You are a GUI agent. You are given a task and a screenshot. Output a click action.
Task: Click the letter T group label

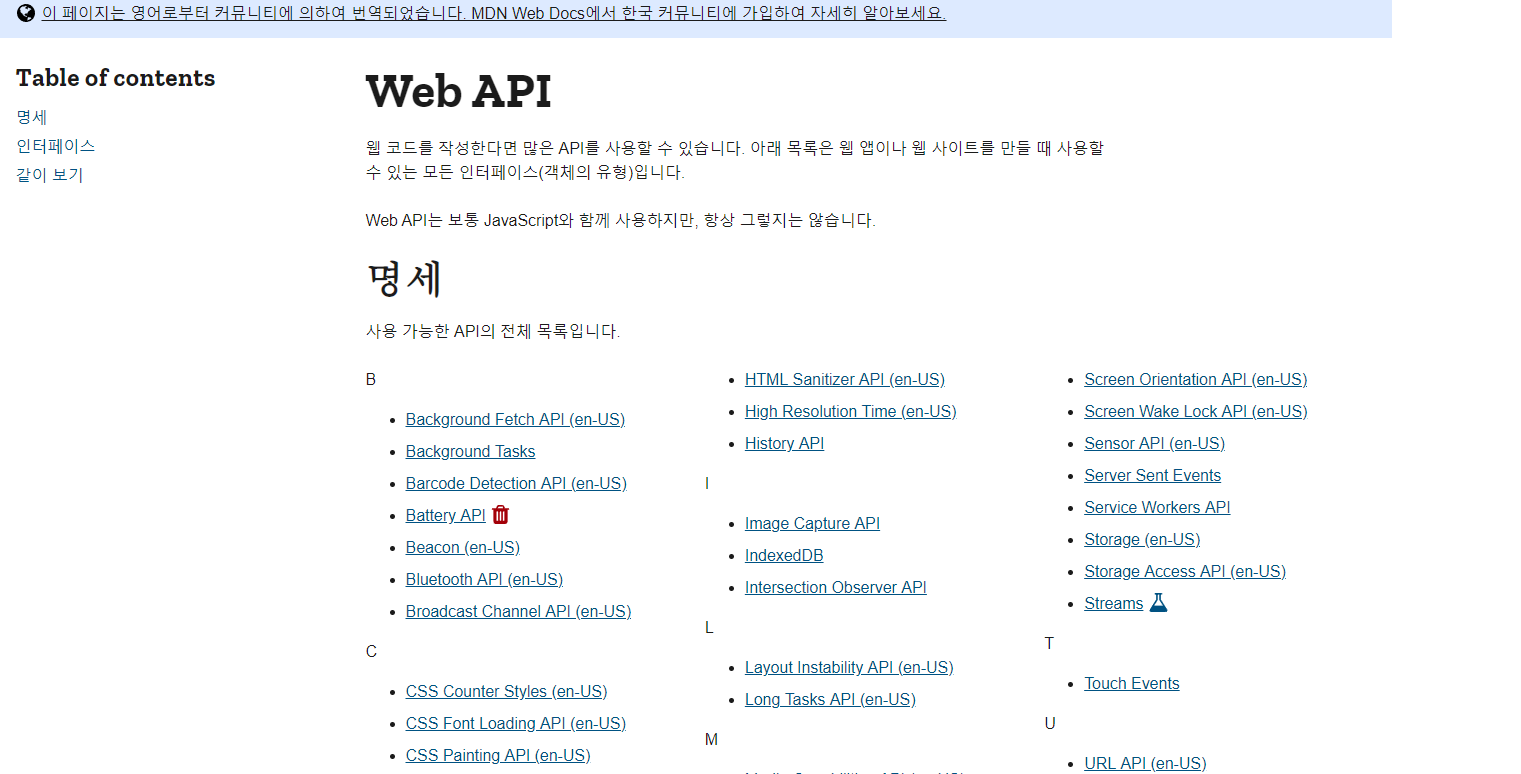click(x=1049, y=643)
